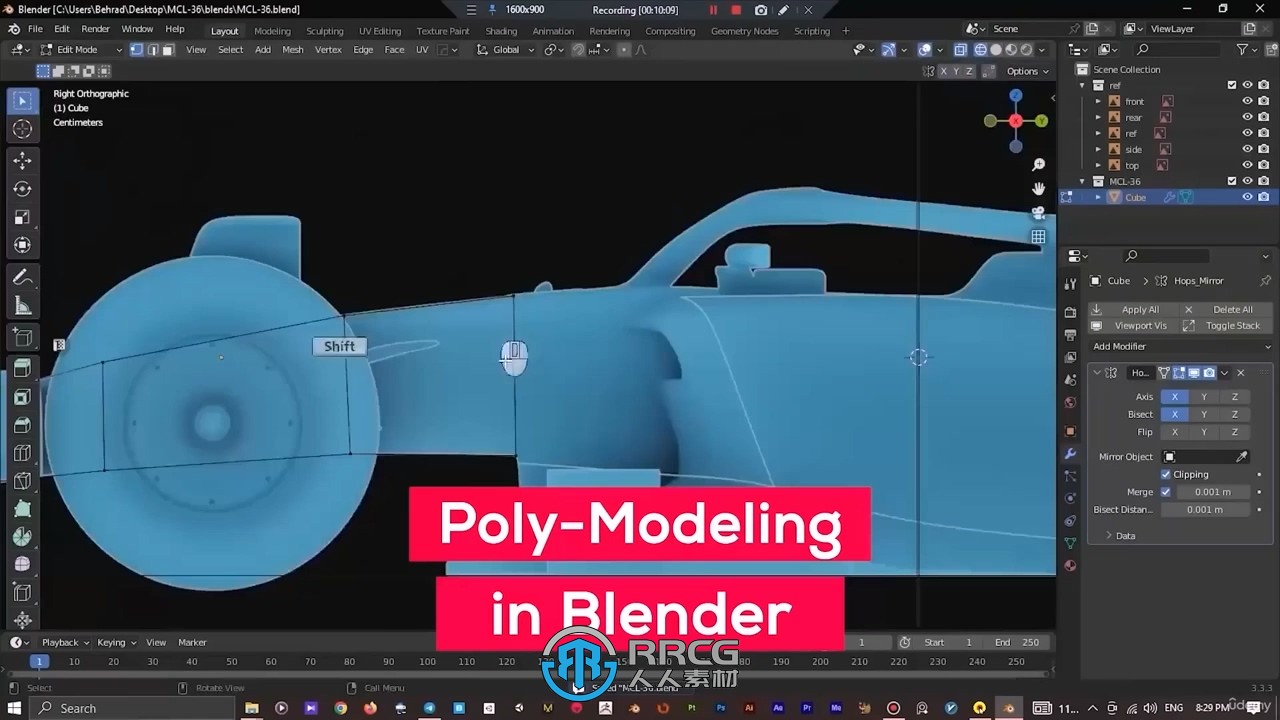Uncheck the MCL-36 collection checkbox
The width and height of the screenshot is (1280, 720).
coord(1232,181)
